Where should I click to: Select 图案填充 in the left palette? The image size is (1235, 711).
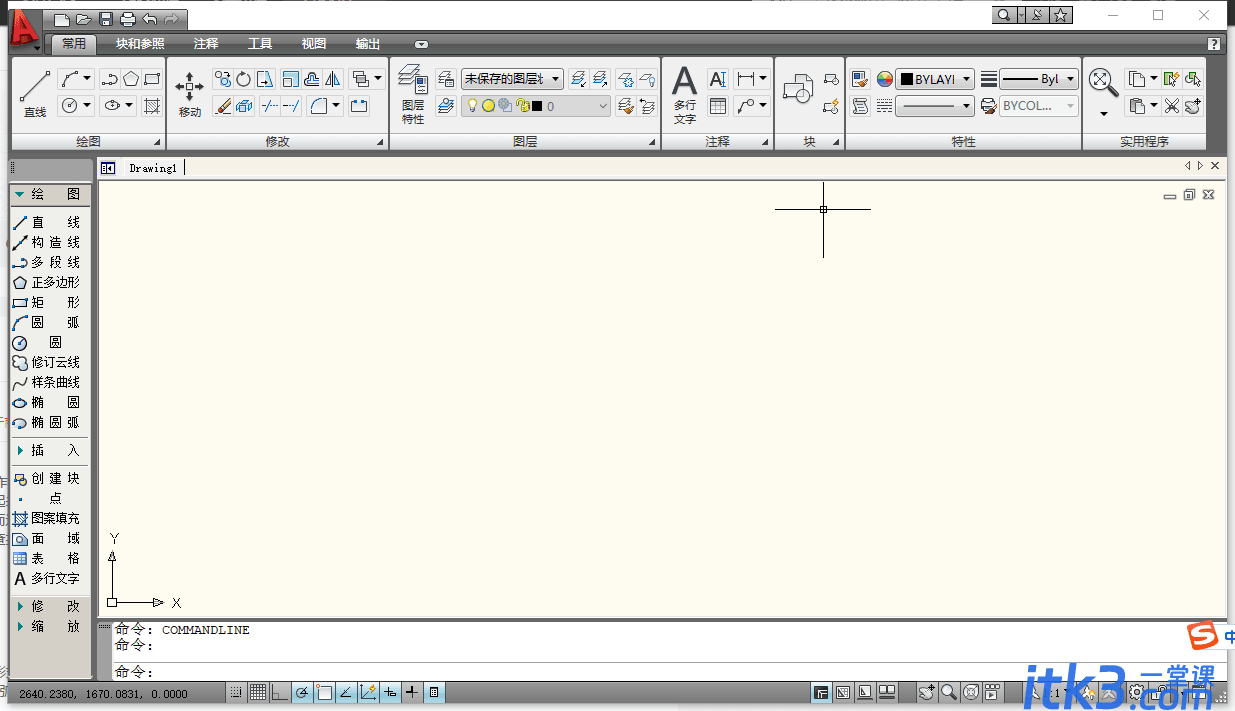pyautogui.click(x=46, y=518)
